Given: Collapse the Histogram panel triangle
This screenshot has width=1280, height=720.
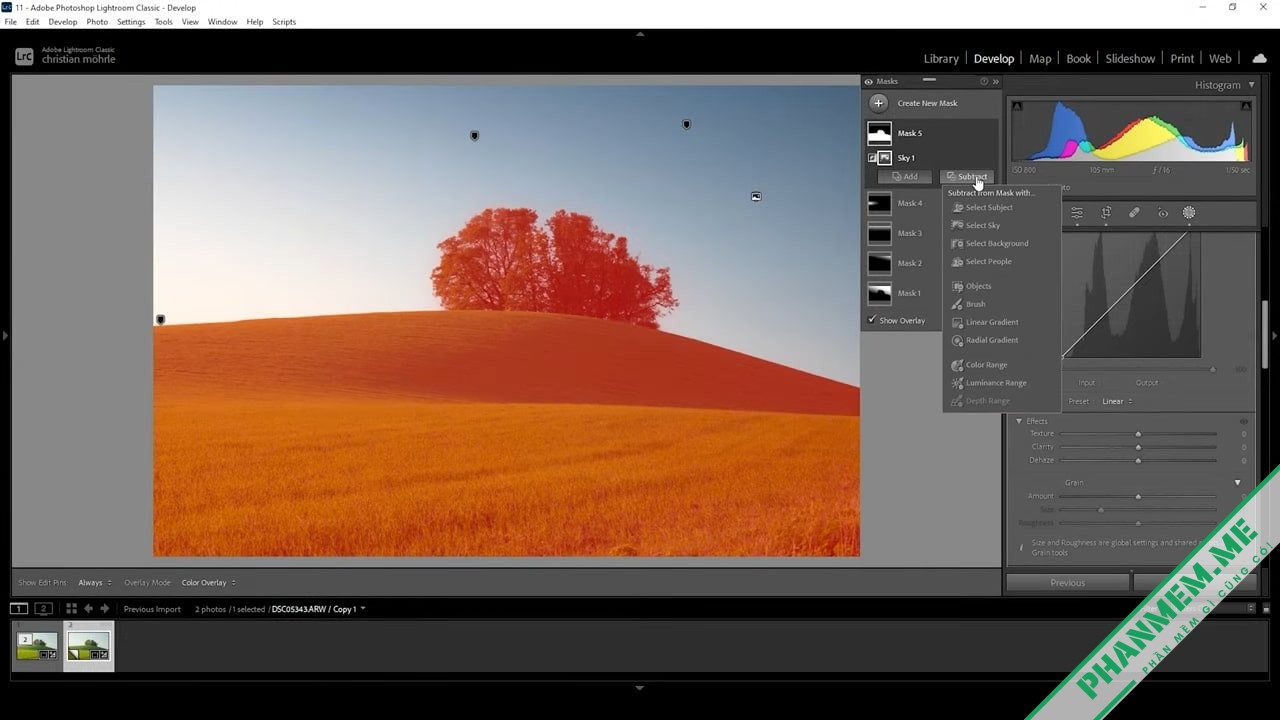Looking at the screenshot, I should [x=1251, y=86].
